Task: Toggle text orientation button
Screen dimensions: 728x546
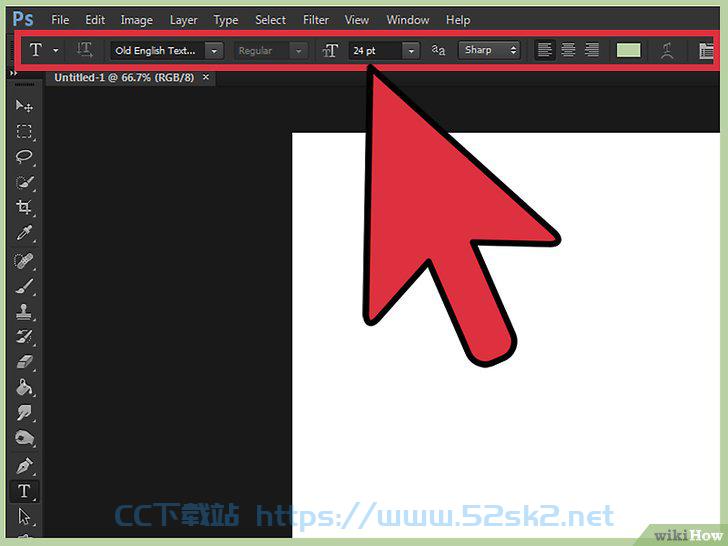Action: pyautogui.click(x=84, y=50)
